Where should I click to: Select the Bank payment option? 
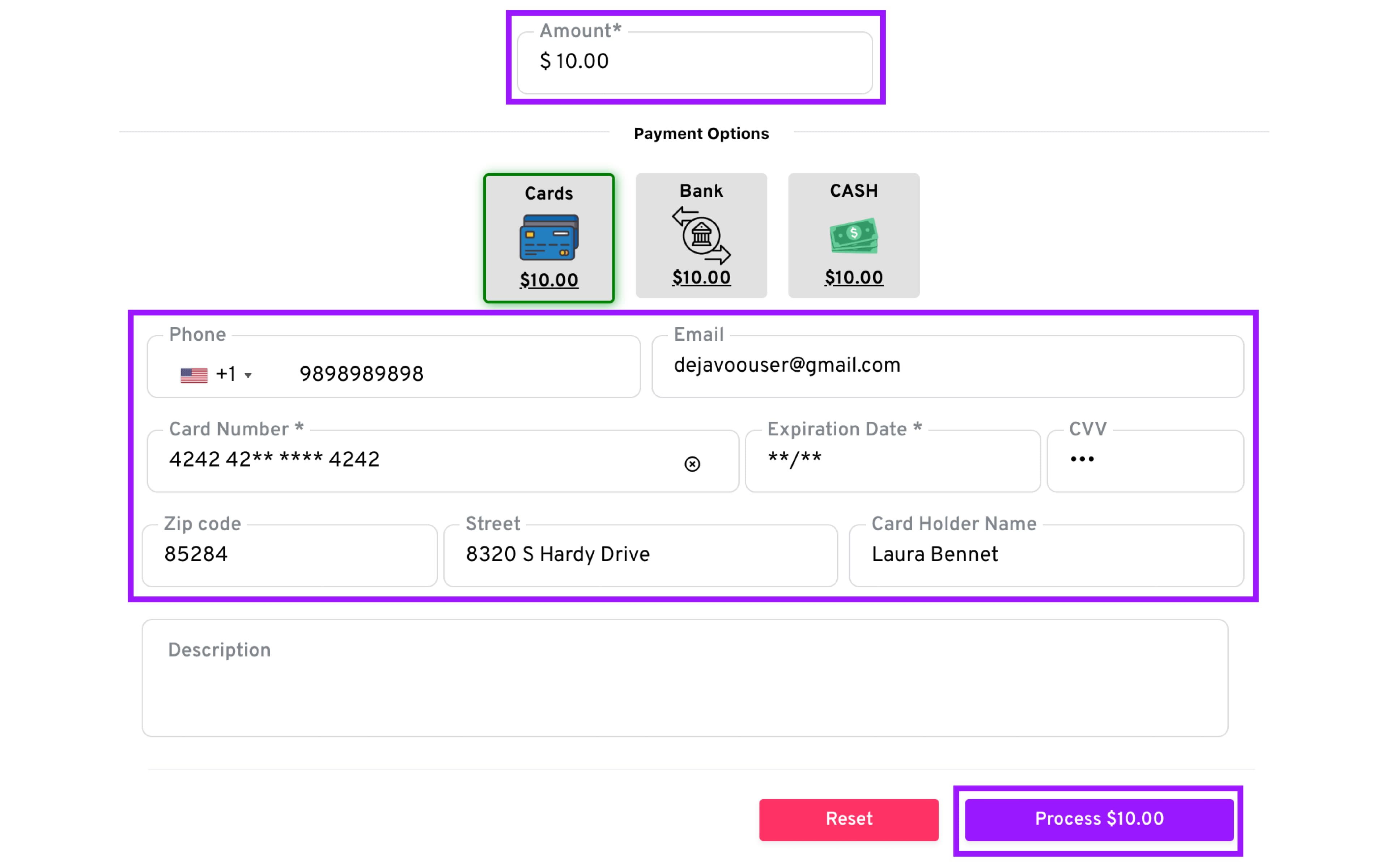tap(701, 192)
